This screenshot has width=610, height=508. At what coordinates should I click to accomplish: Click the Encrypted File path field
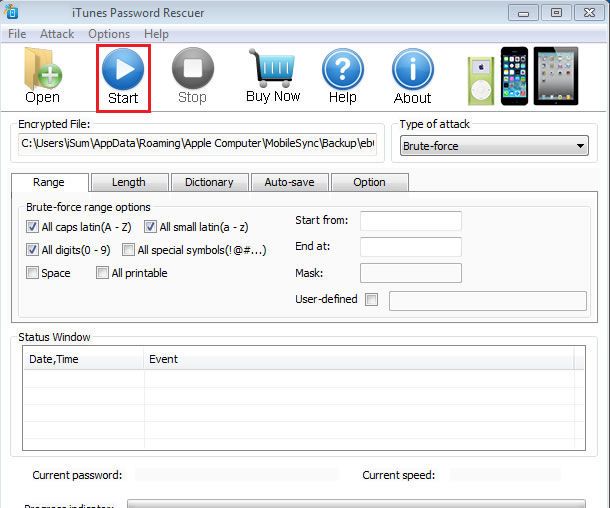(197, 144)
